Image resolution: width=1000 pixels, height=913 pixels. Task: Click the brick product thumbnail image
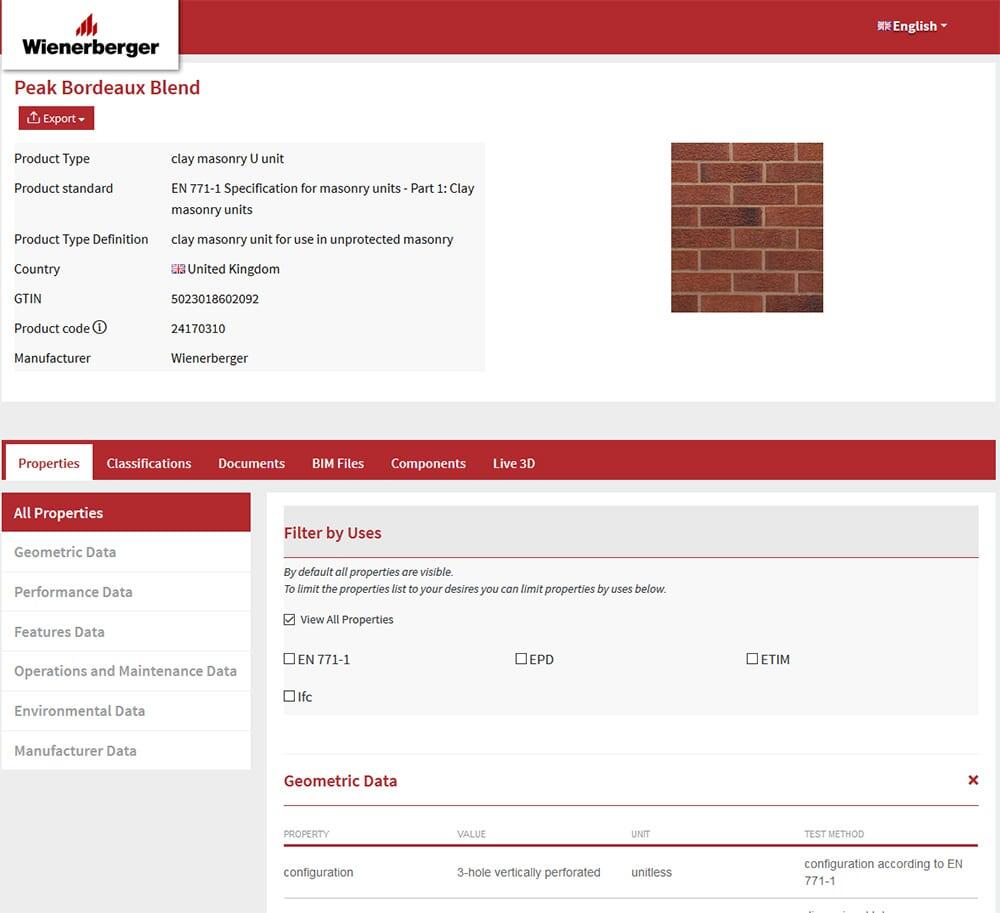coord(747,228)
